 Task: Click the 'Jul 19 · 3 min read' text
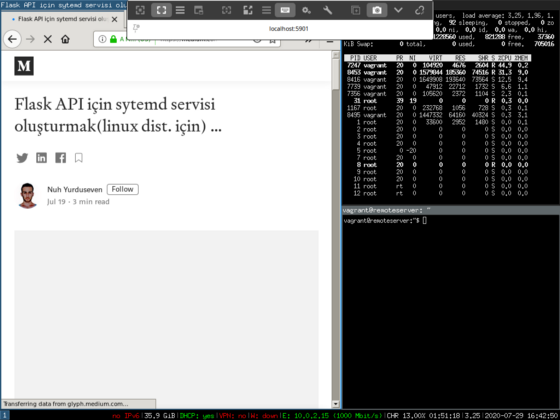78,202
